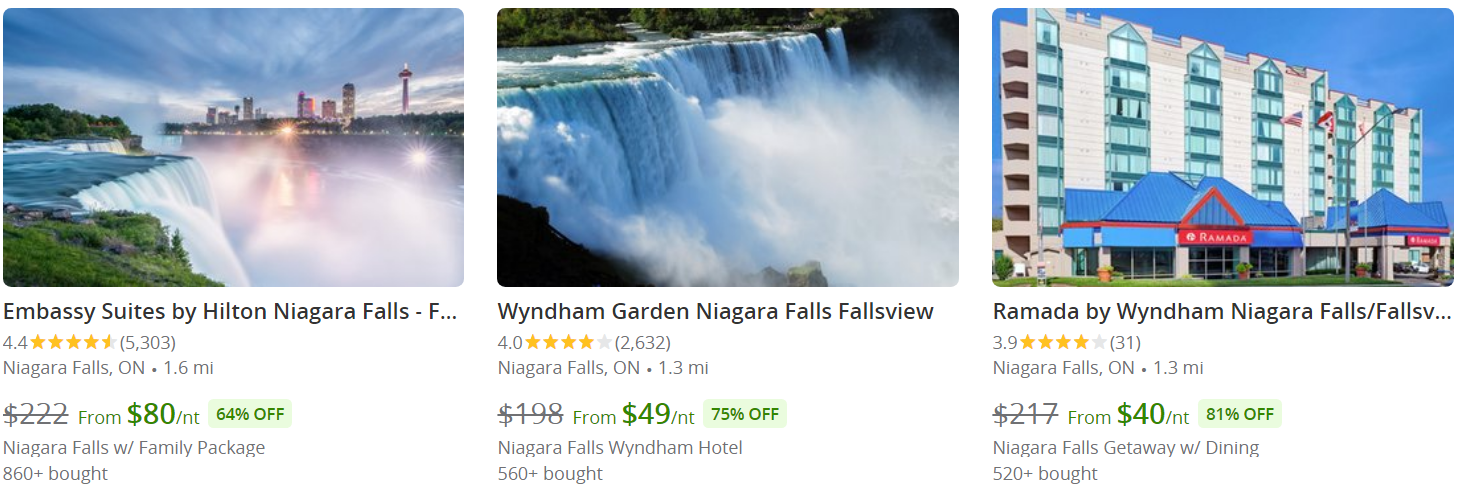
Task: Click the 64% OFF badge
Action: point(250,414)
